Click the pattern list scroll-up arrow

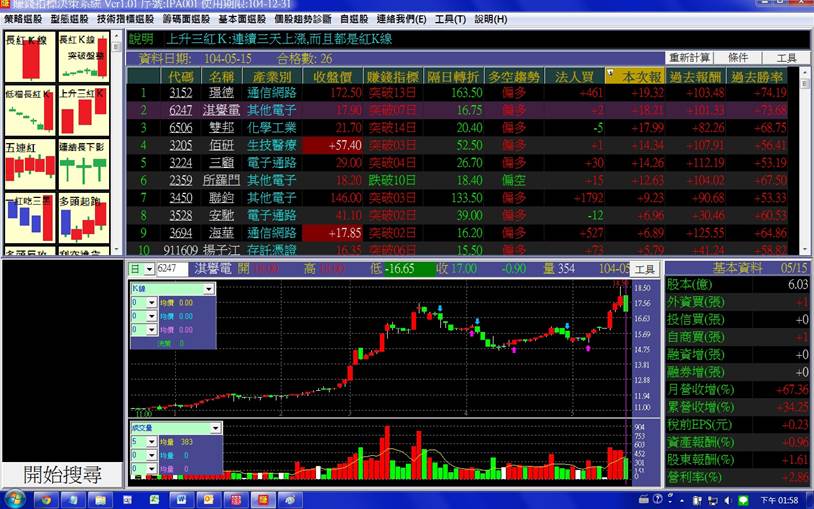[x=117, y=35]
